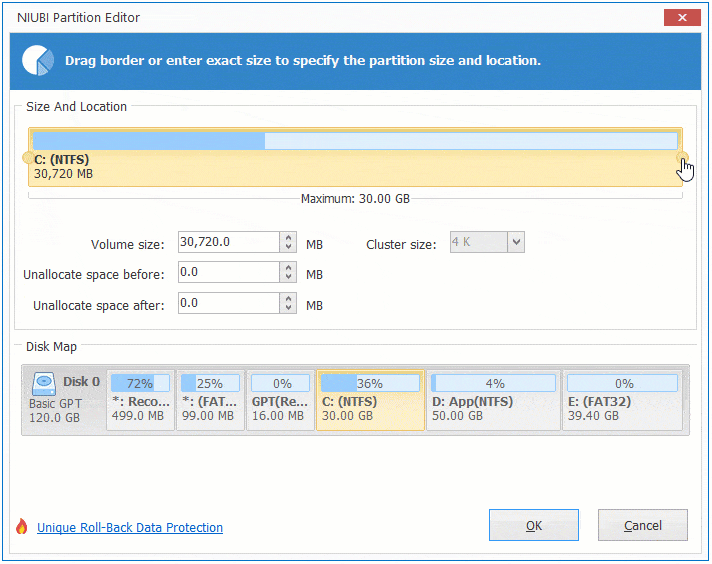
Task: Open Unique Roll-Back Data Protection link
Action: 130,528
